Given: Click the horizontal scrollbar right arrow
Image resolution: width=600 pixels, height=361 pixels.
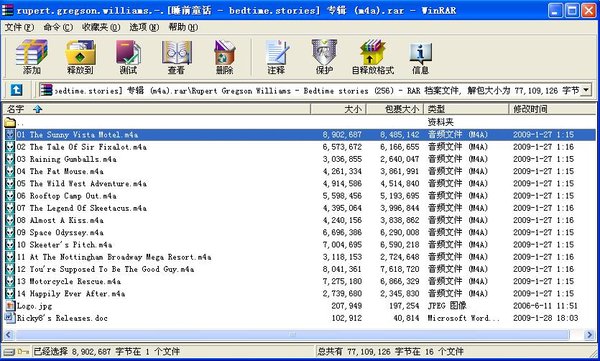Looking at the screenshot, I should click(x=590, y=335).
